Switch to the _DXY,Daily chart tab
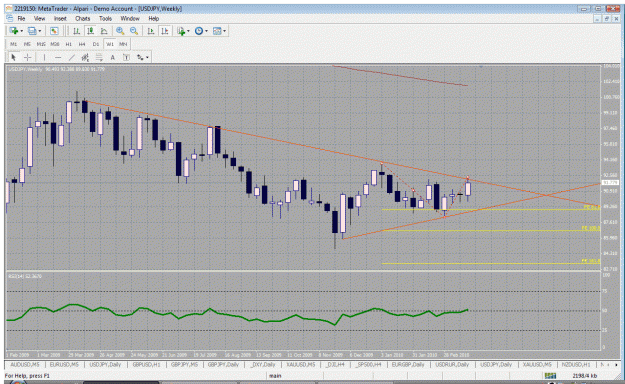 [262, 364]
